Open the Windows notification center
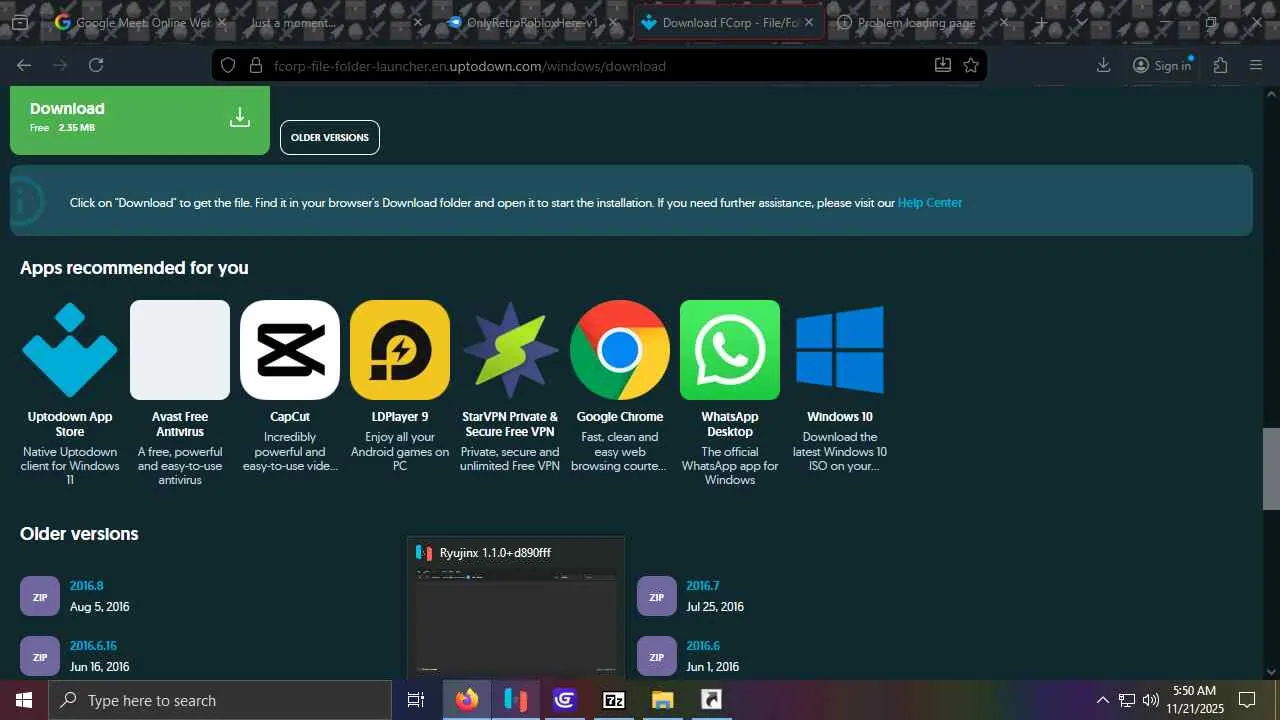Viewport: 1280px width, 720px height. point(1247,700)
